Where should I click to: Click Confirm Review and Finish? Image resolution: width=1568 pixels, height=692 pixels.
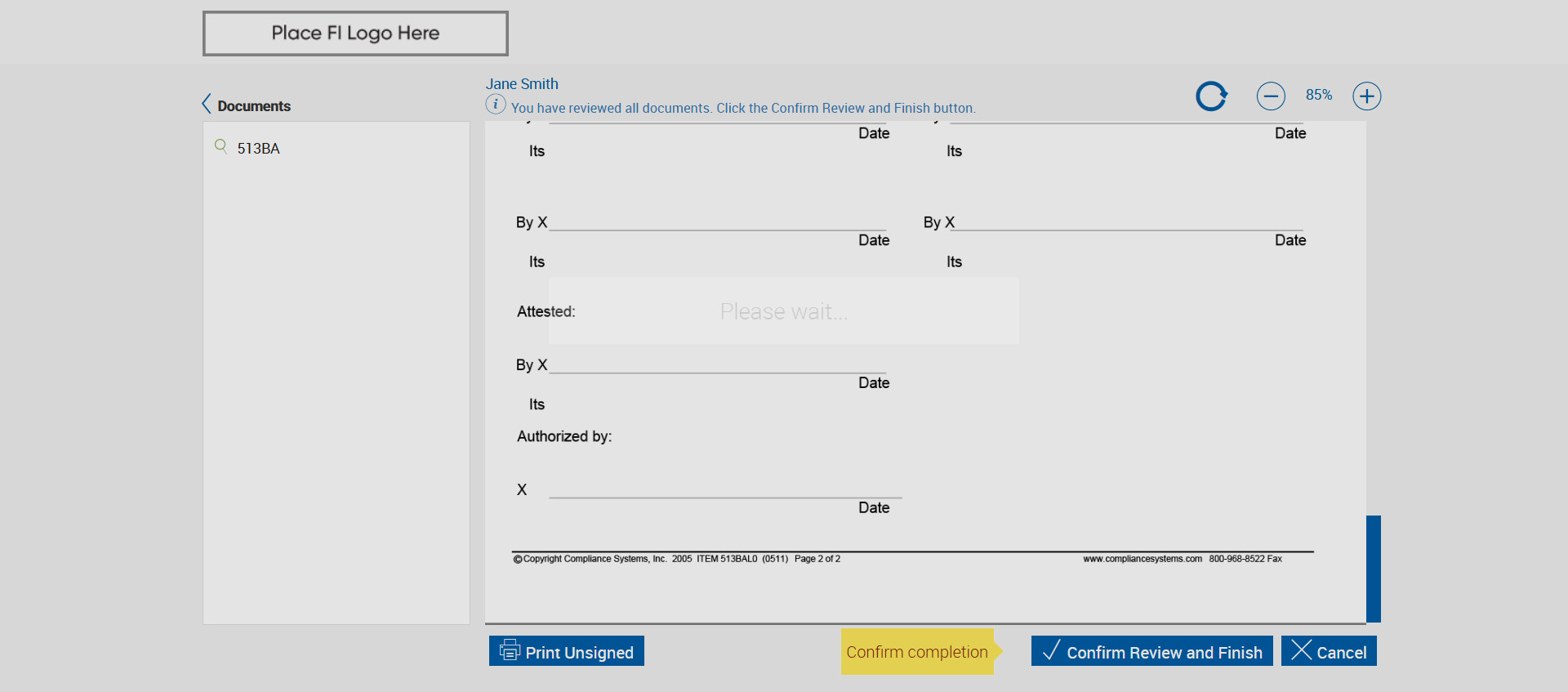pos(1151,651)
